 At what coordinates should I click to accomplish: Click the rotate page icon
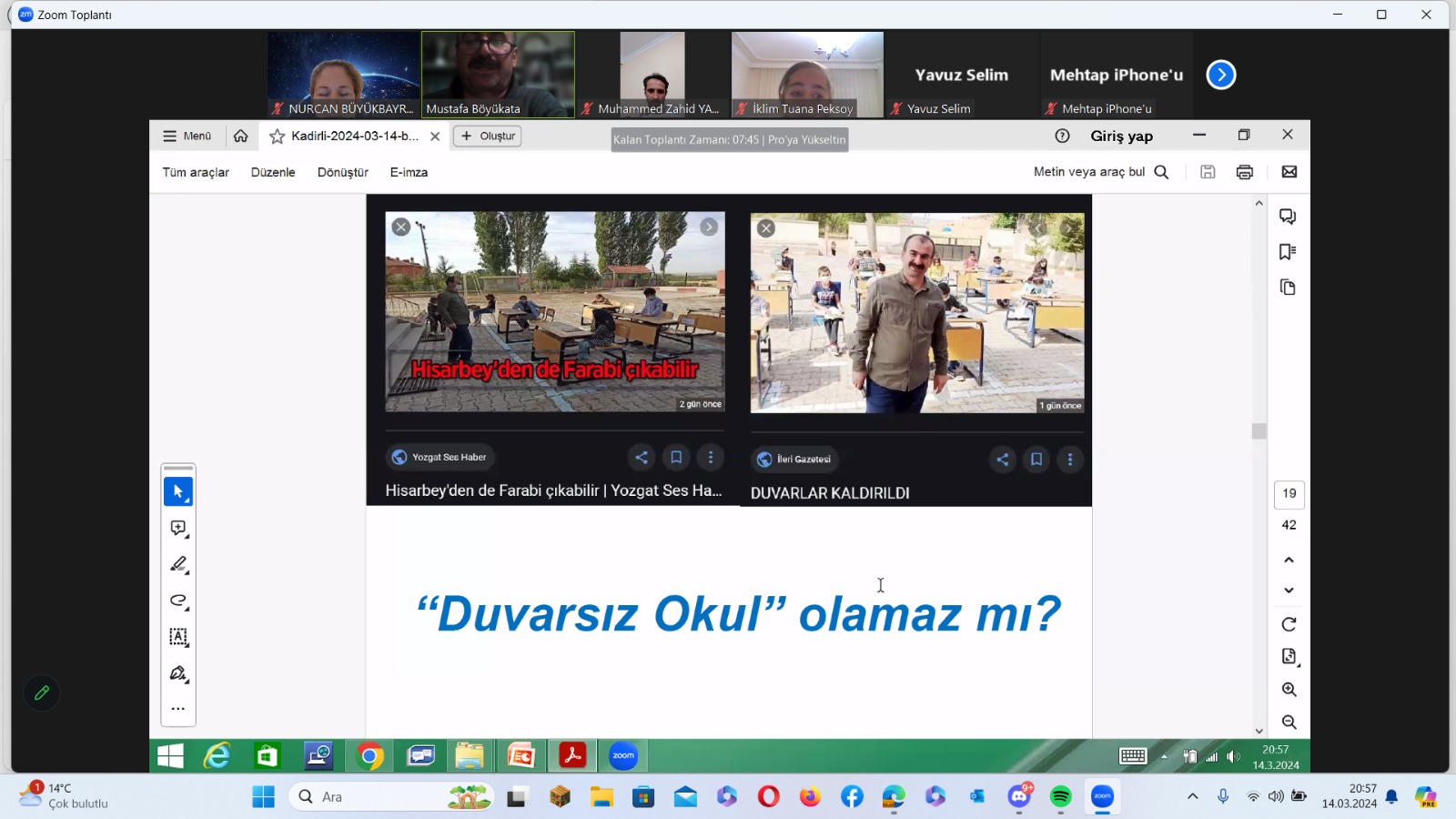(x=1289, y=624)
